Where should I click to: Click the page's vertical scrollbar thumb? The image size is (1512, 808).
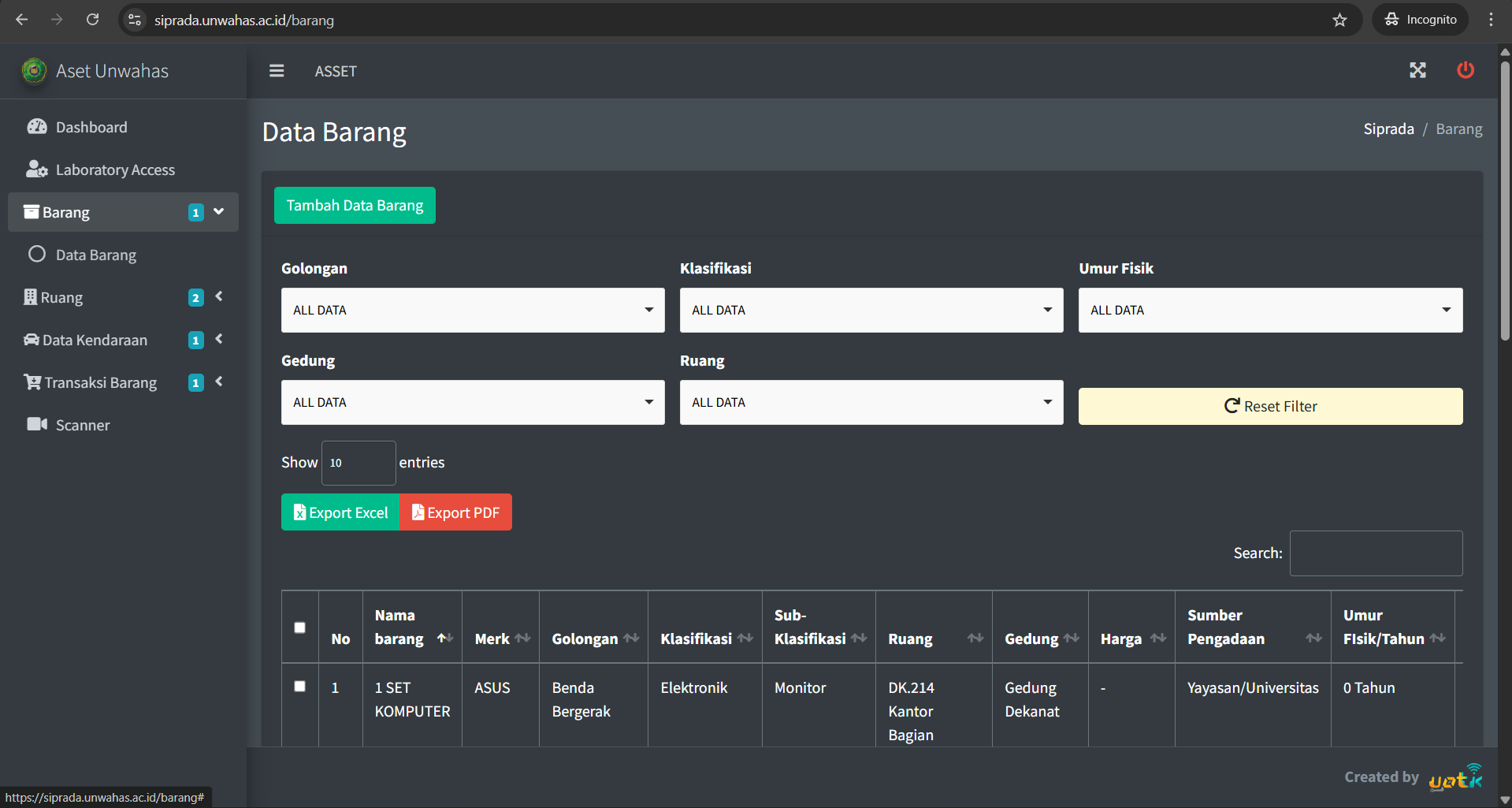pos(1505,197)
